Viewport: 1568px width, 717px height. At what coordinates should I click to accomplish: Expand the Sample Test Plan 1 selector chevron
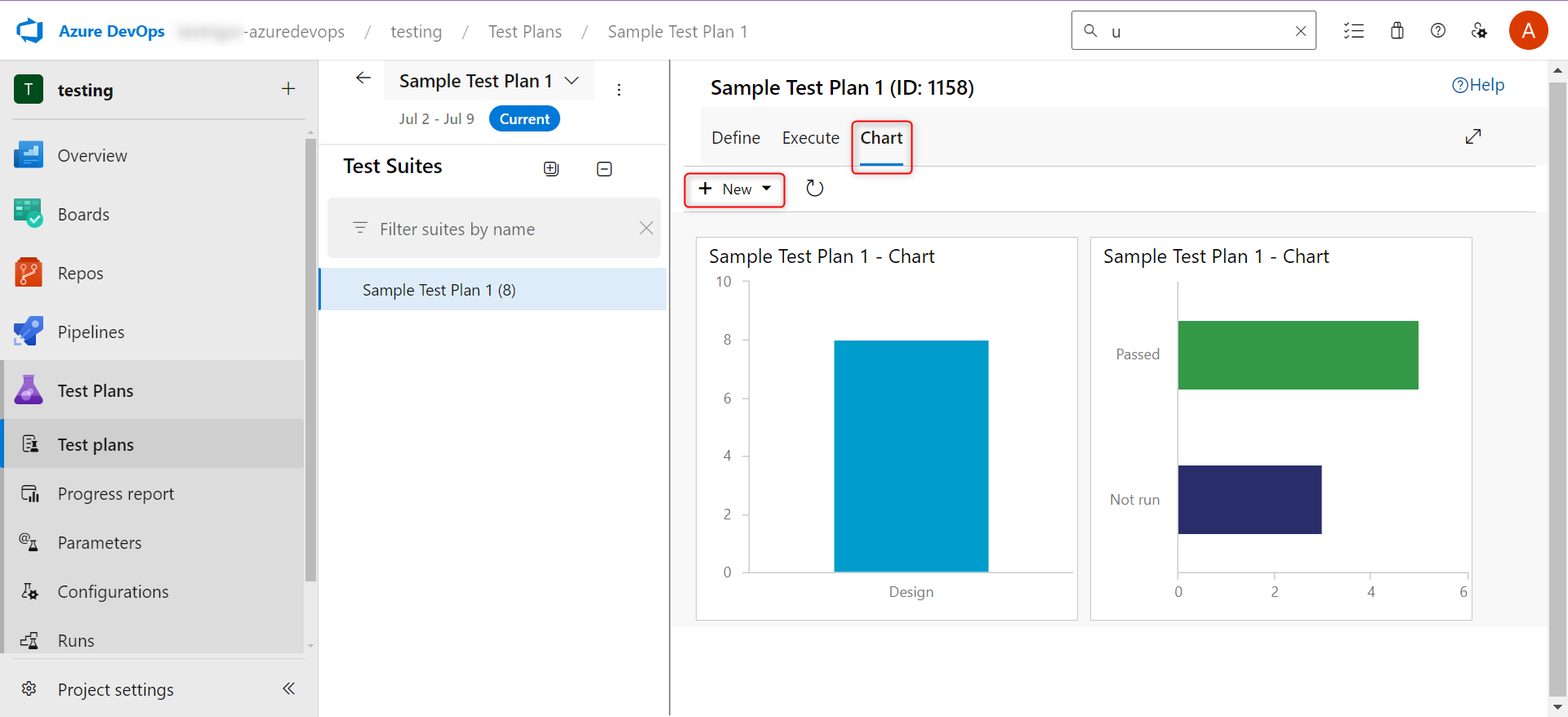(572, 81)
